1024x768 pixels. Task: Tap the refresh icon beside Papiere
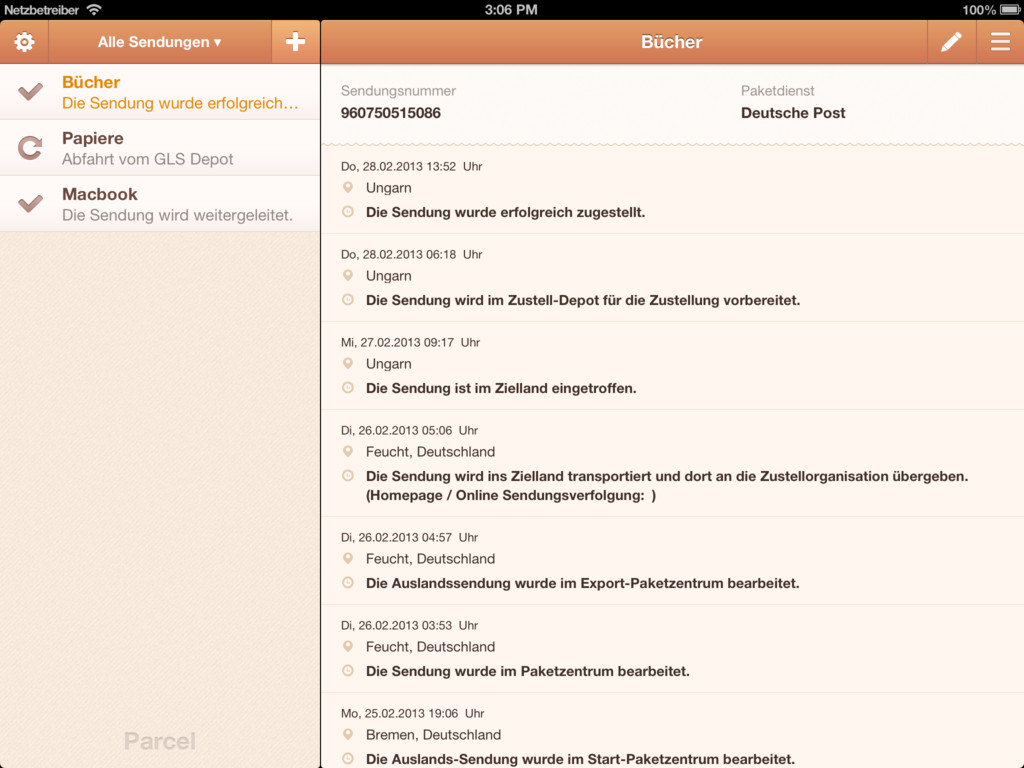pos(31,148)
